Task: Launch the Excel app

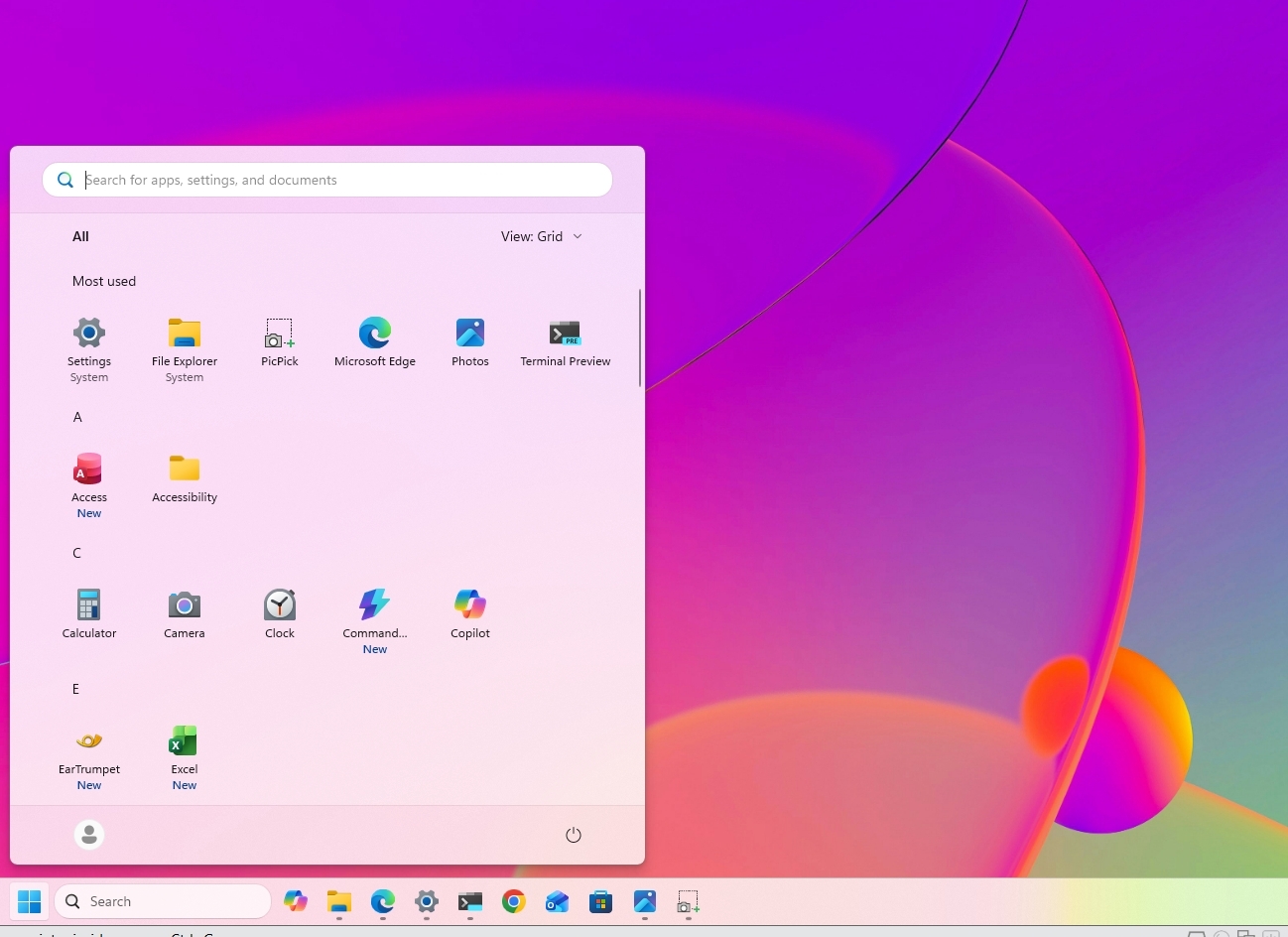Action: coord(185,757)
